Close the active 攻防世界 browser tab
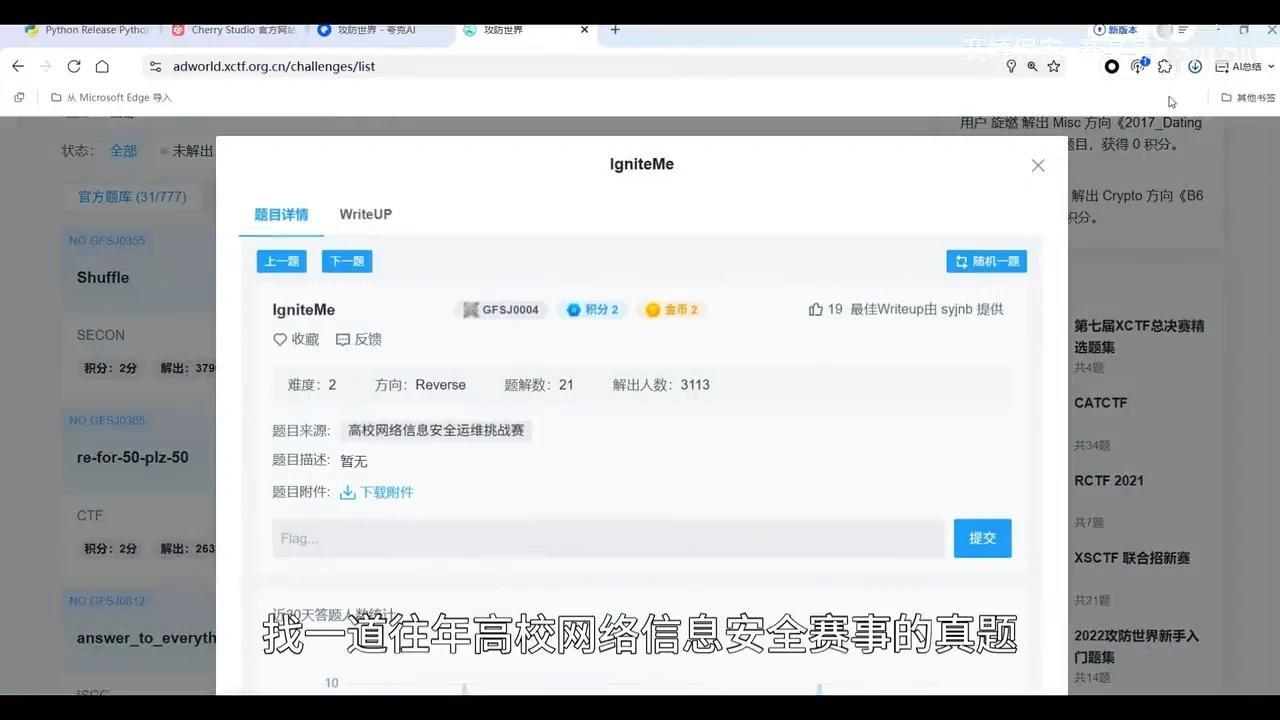This screenshot has height=720, width=1280. (x=585, y=30)
